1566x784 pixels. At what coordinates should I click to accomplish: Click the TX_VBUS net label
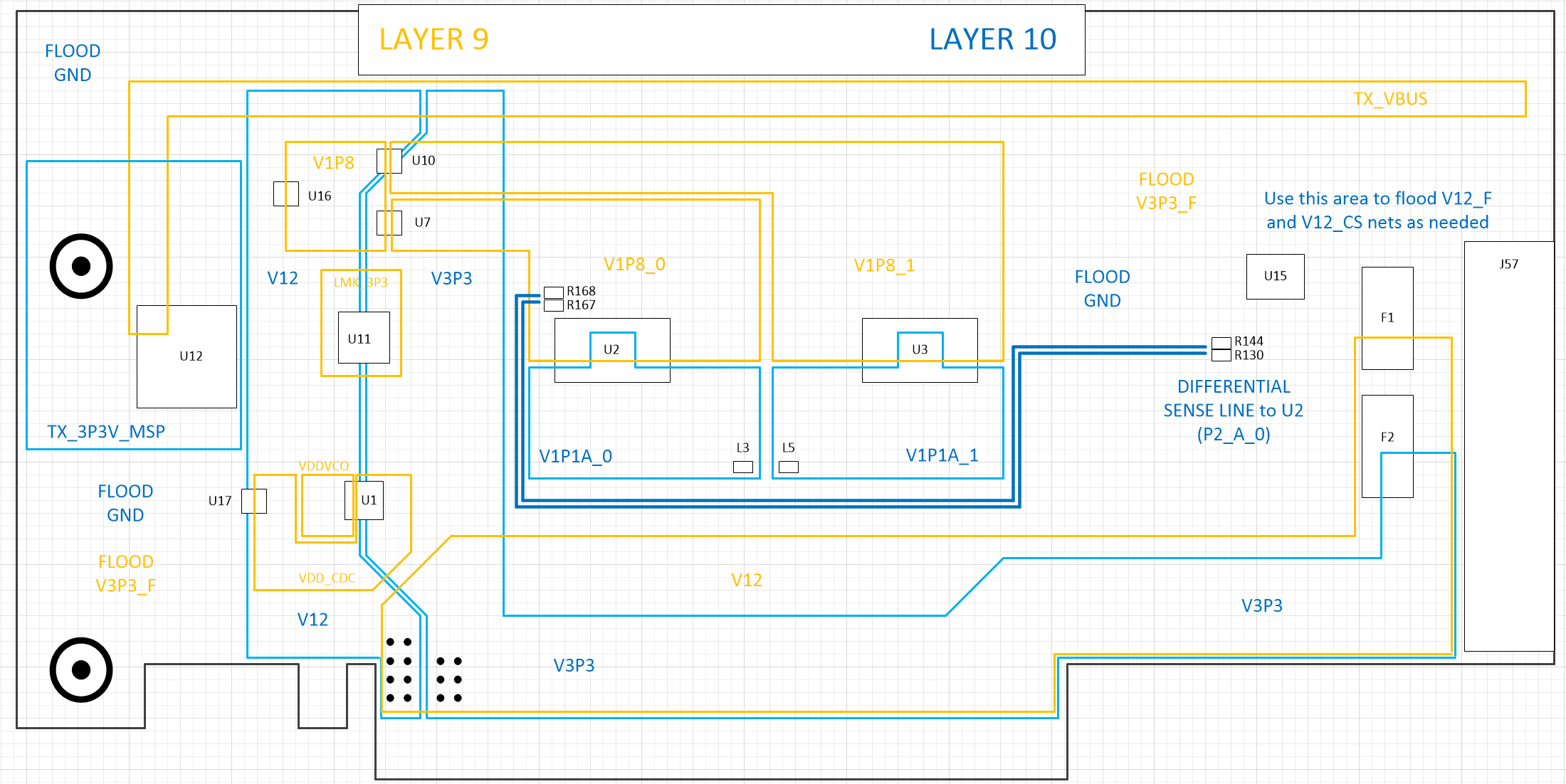1390,99
